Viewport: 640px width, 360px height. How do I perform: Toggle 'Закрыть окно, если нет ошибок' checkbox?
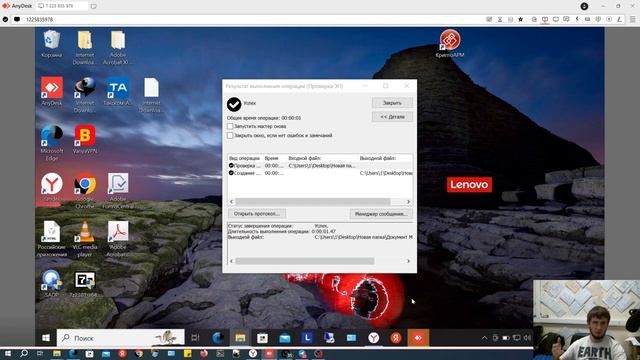tap(230, 136)
